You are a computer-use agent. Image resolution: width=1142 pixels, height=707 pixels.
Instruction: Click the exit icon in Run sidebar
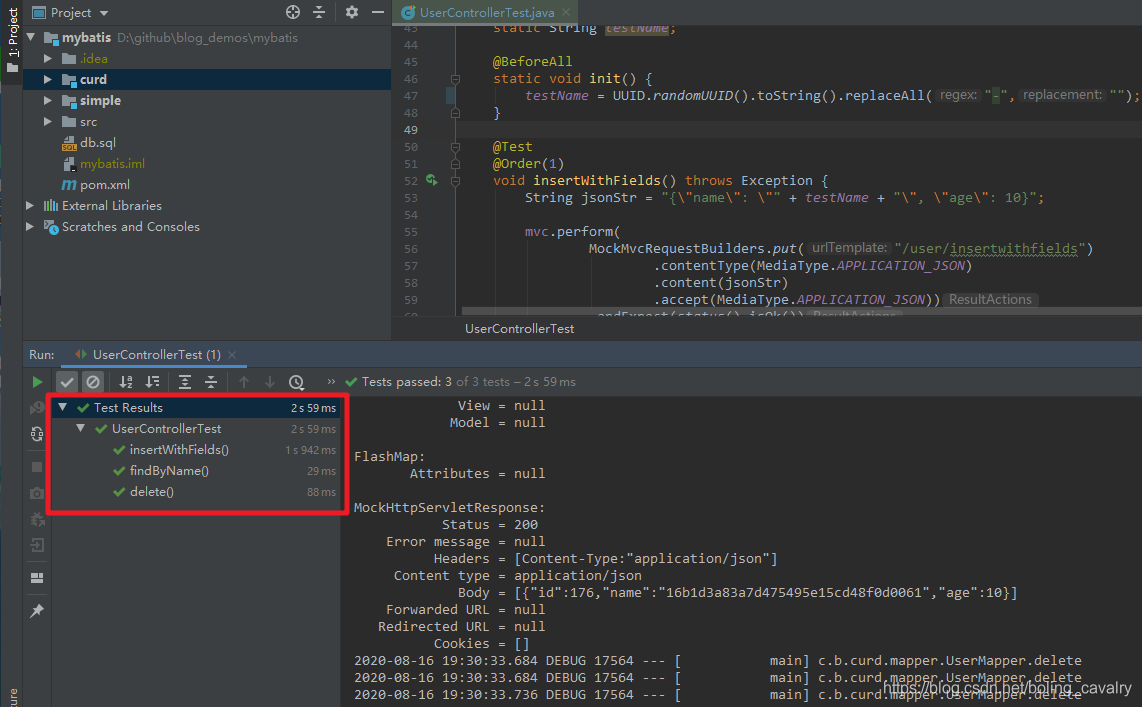click(37, 545)
